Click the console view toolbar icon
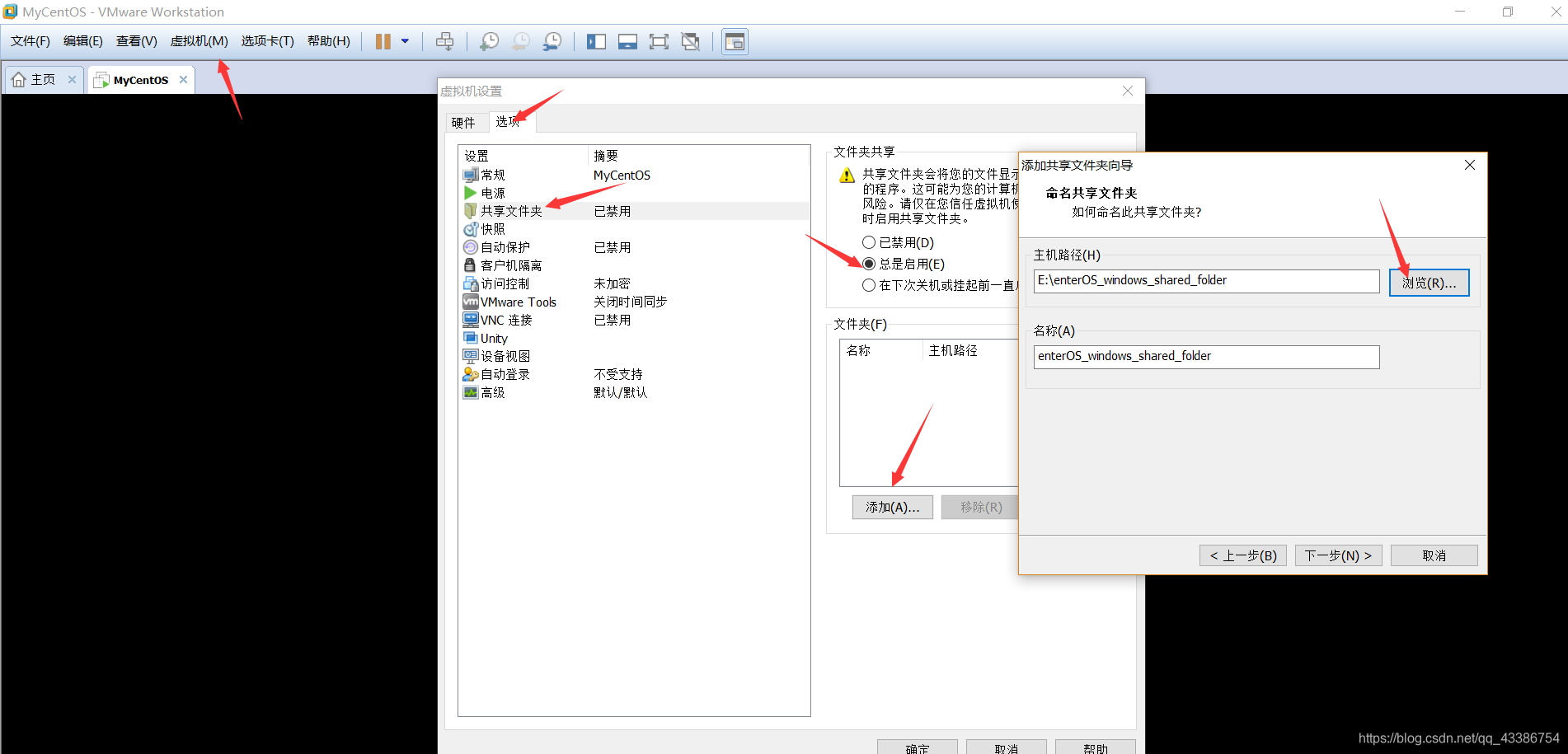The image size is (1568, 754). pyautogui.click(x=735, y=41)
